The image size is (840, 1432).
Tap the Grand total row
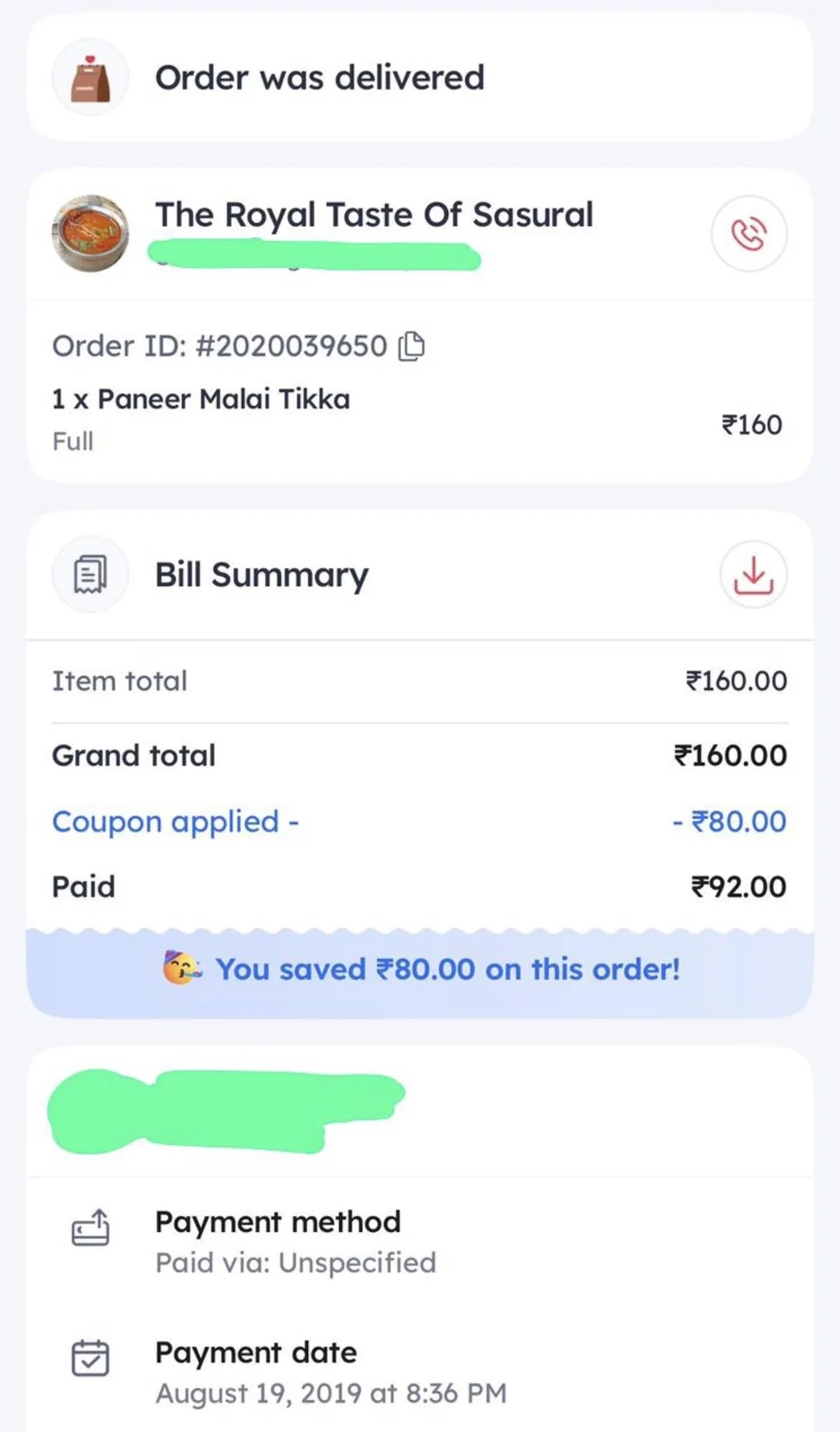pyautogui.click(x=420, y=755)
